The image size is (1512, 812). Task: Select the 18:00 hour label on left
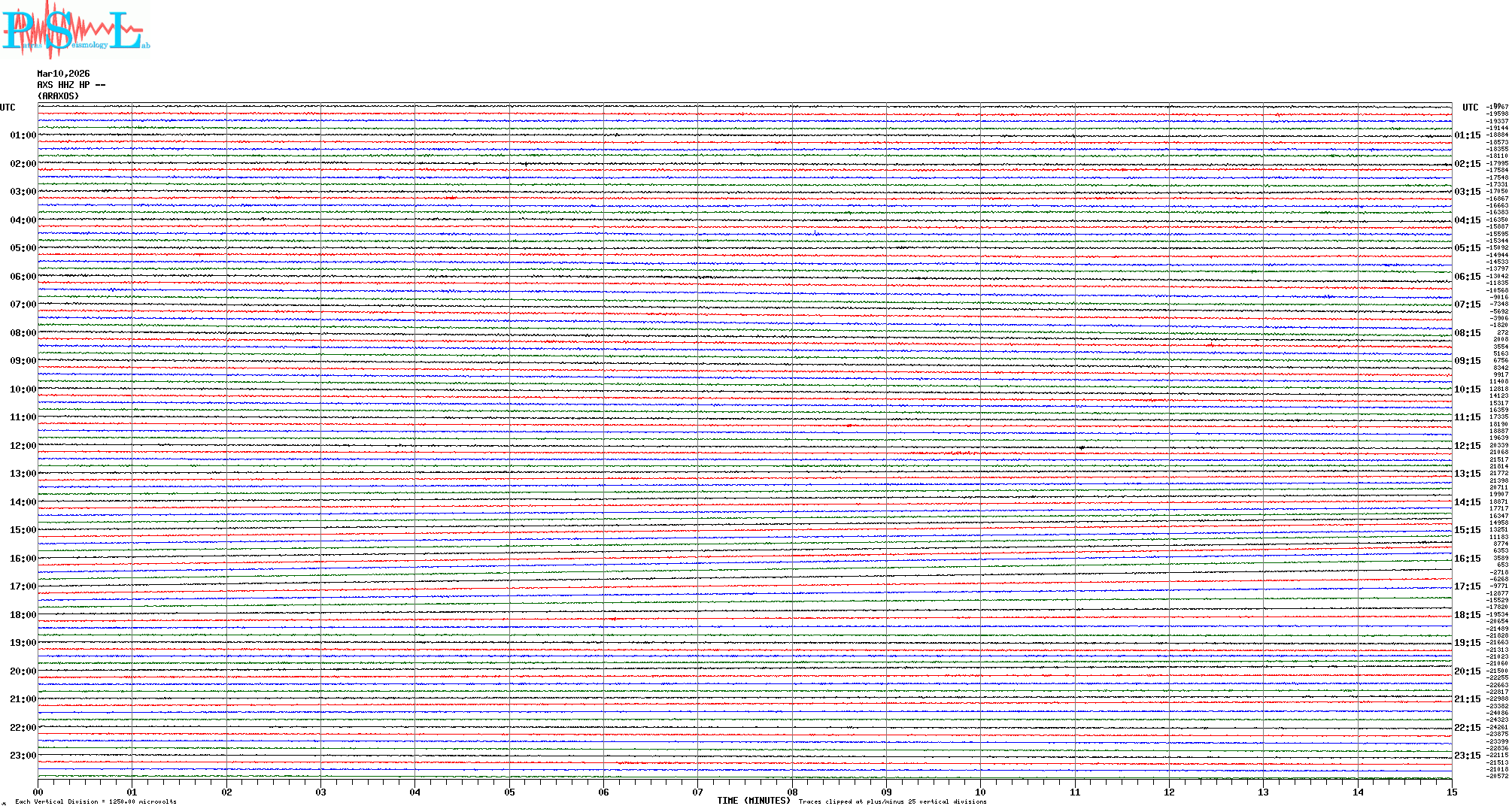pos(23,615)
